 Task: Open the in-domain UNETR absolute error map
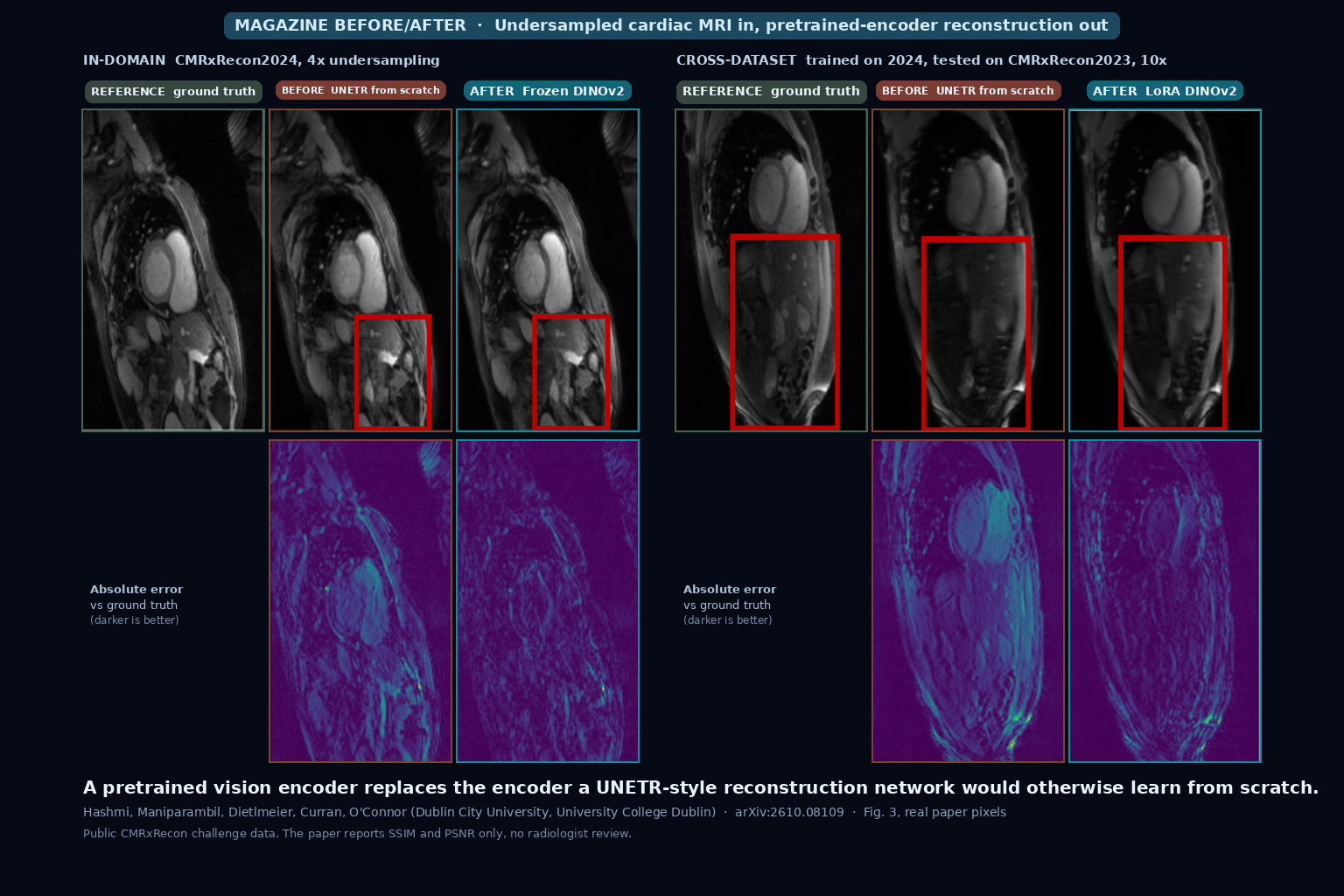tap(360, 601)
